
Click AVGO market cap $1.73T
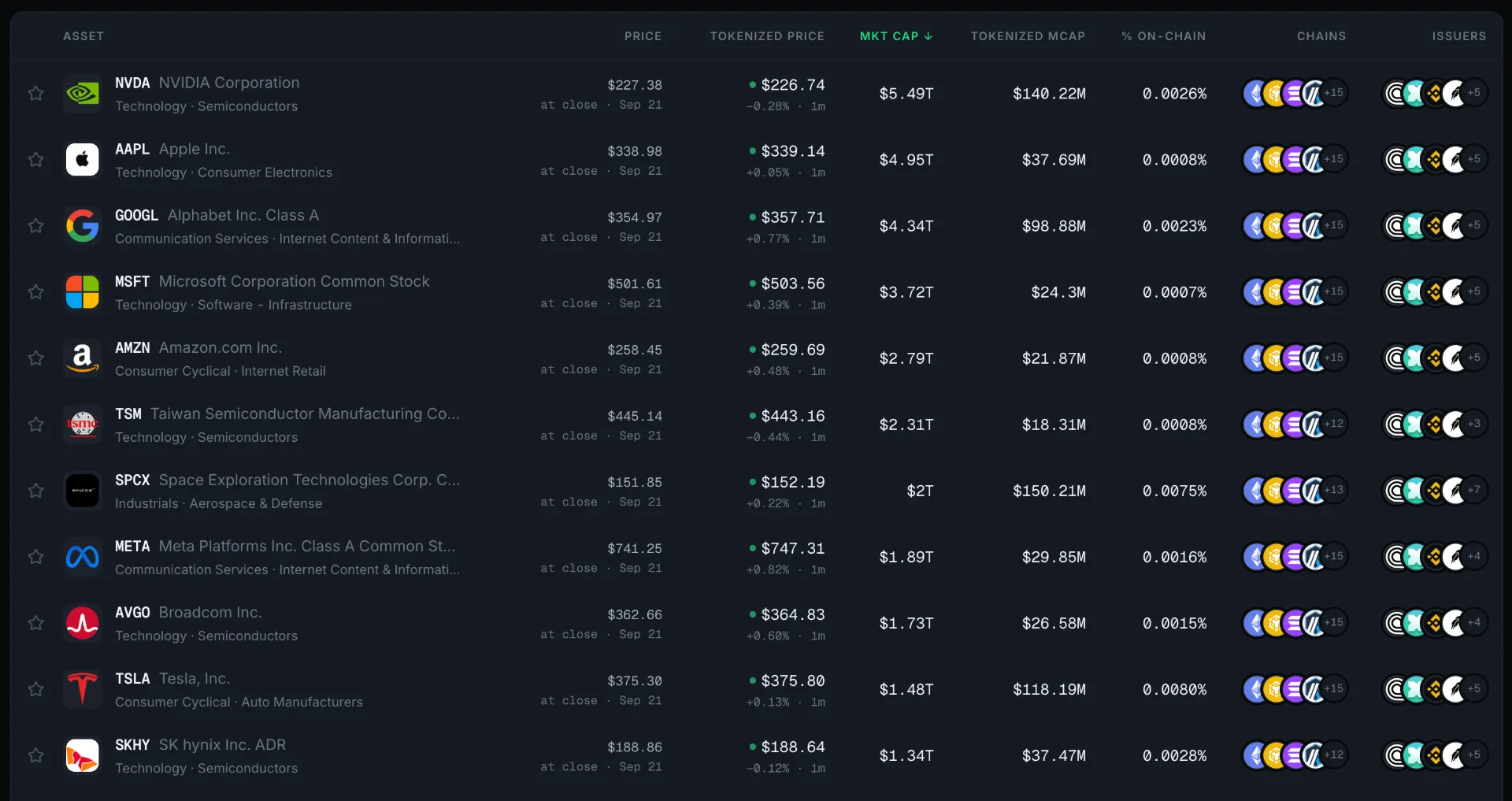(x=906, y=623)
